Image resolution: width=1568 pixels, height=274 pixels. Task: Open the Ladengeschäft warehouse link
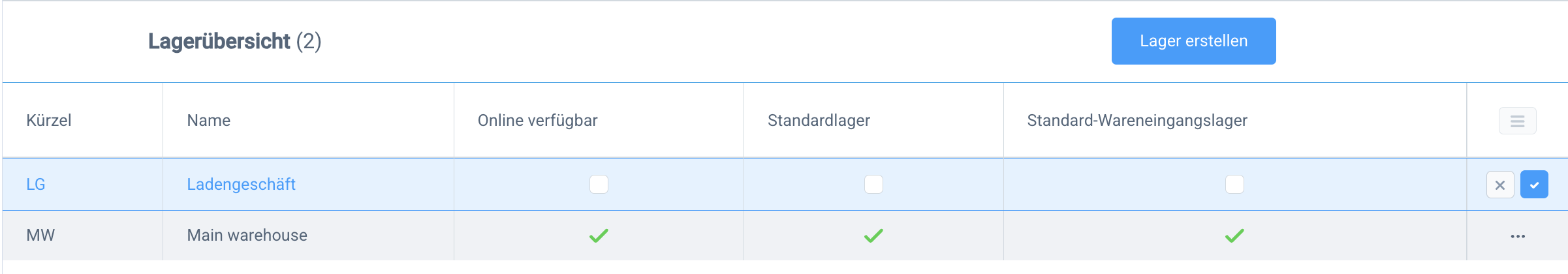point(241,185)
